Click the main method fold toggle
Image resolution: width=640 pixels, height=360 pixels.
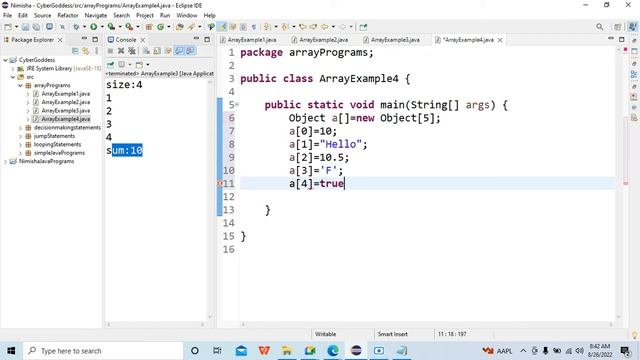tap(237, 105)
